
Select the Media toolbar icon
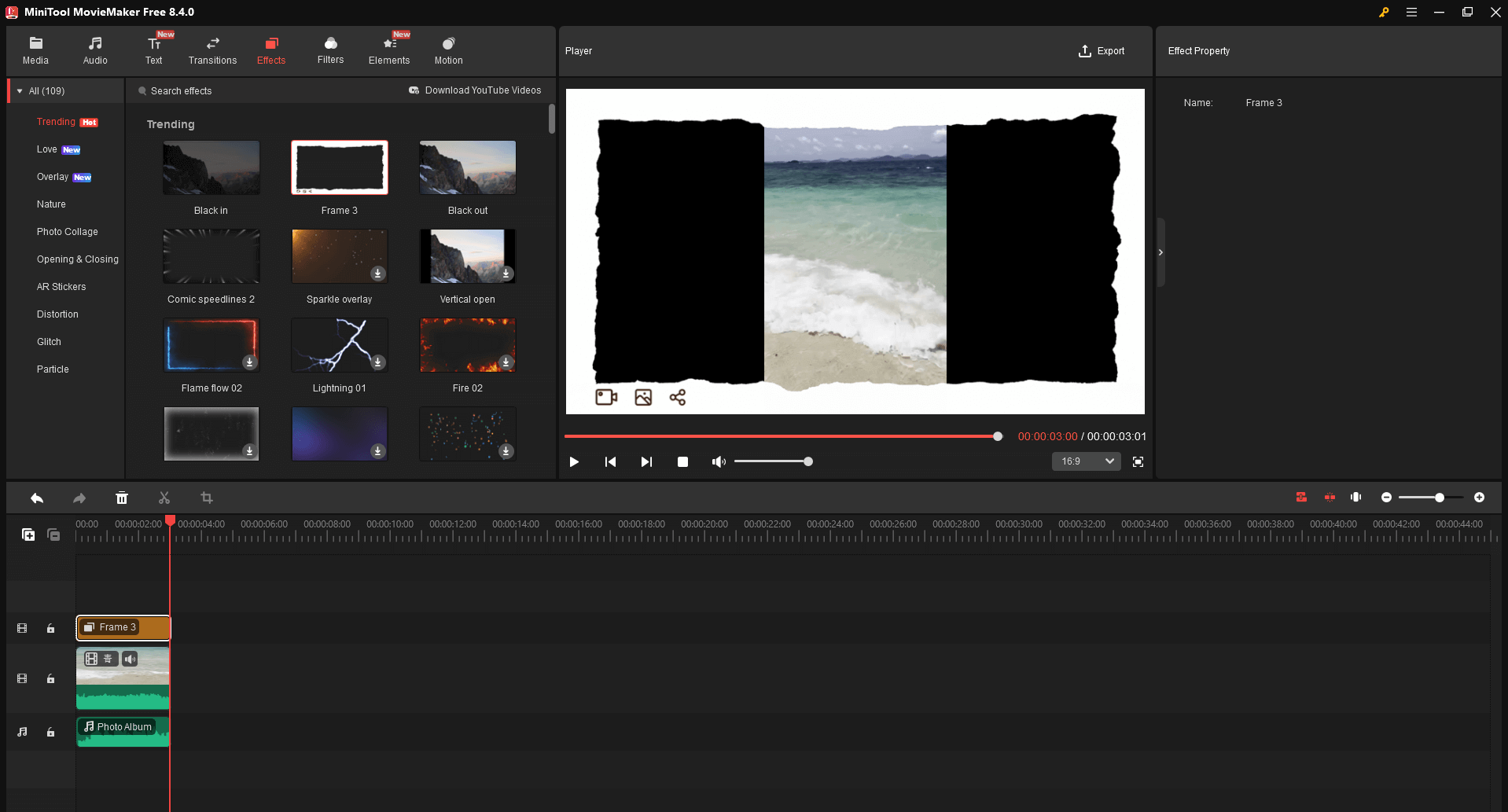point(35,50)
